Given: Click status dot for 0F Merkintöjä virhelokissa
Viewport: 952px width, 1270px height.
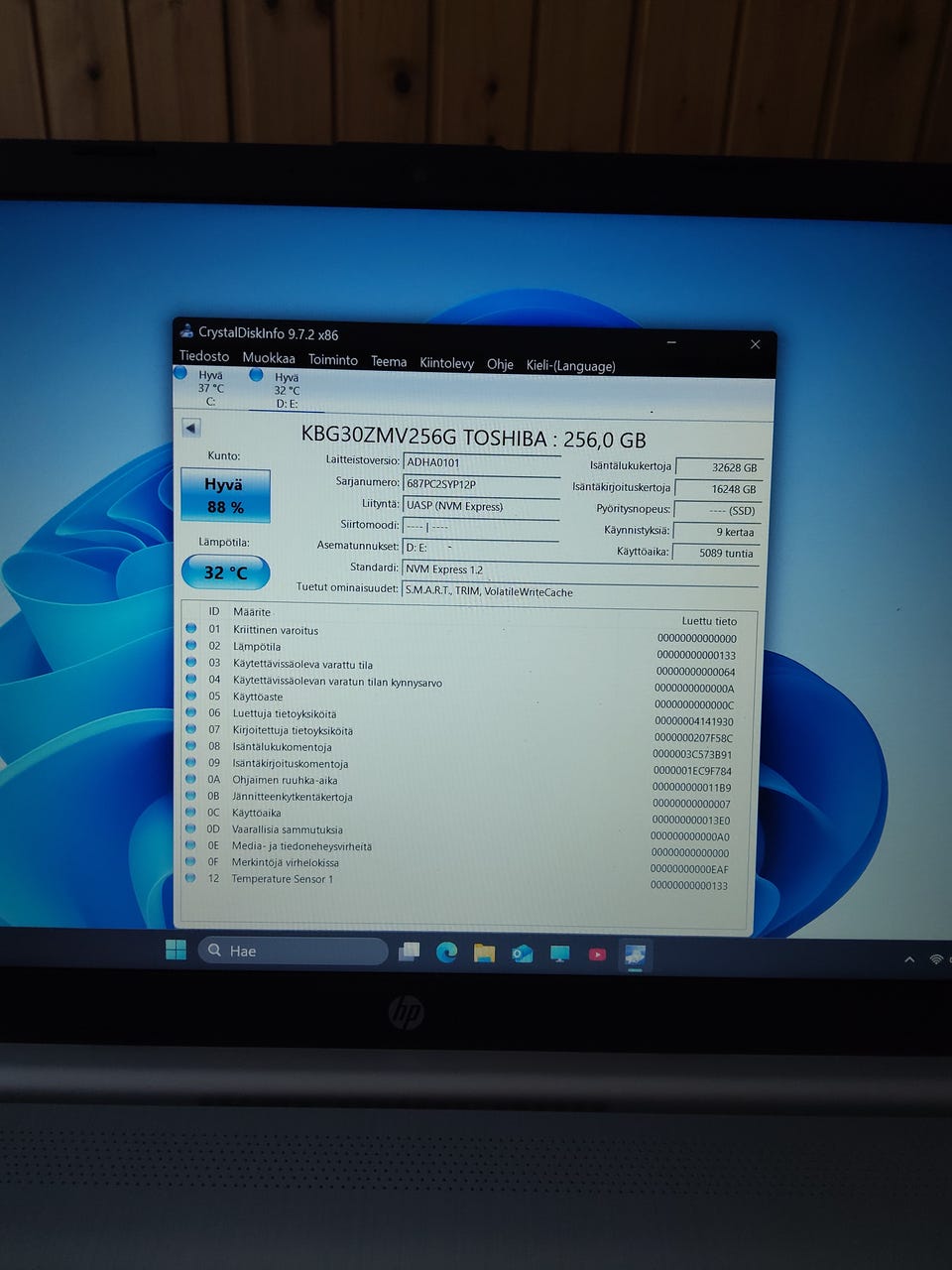Looking at the screenshot, I should click(x=191, y=861).
